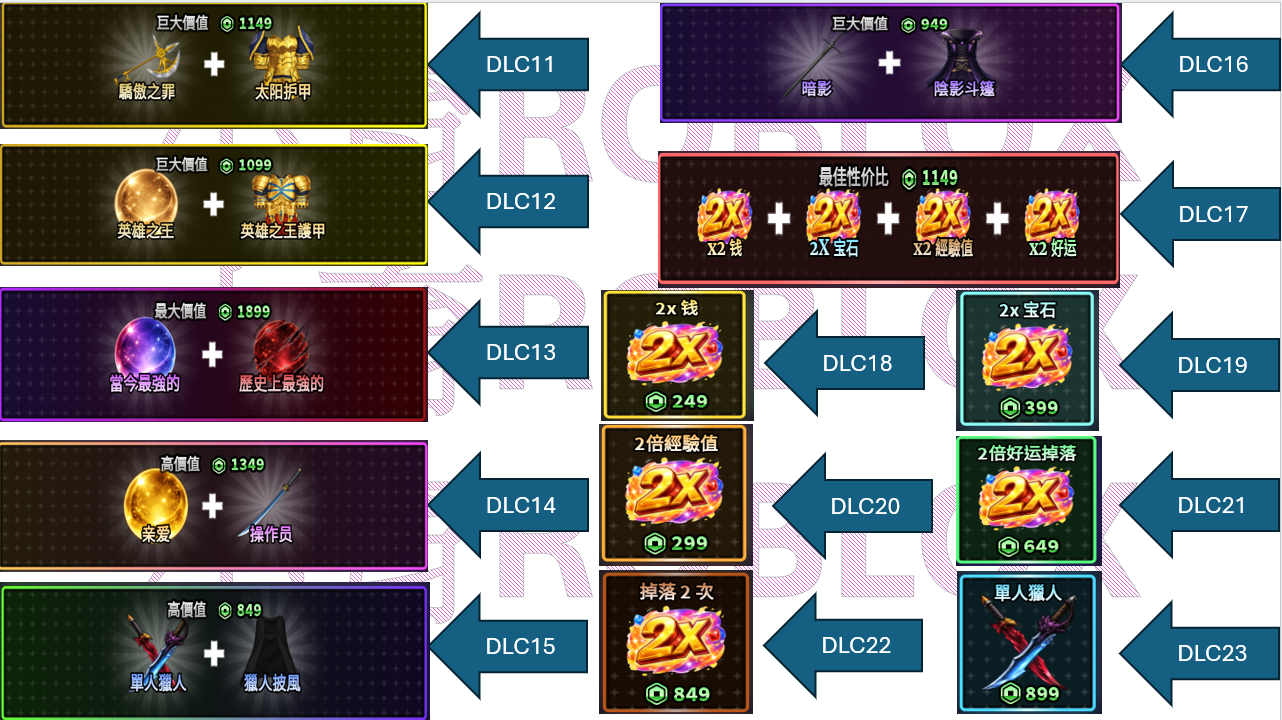Viewport: 1282px width, 720px height.
Task: Click the X2 luck icon in DLC17 bundle
Action: pyautogui.click(x=1051, y=214)
